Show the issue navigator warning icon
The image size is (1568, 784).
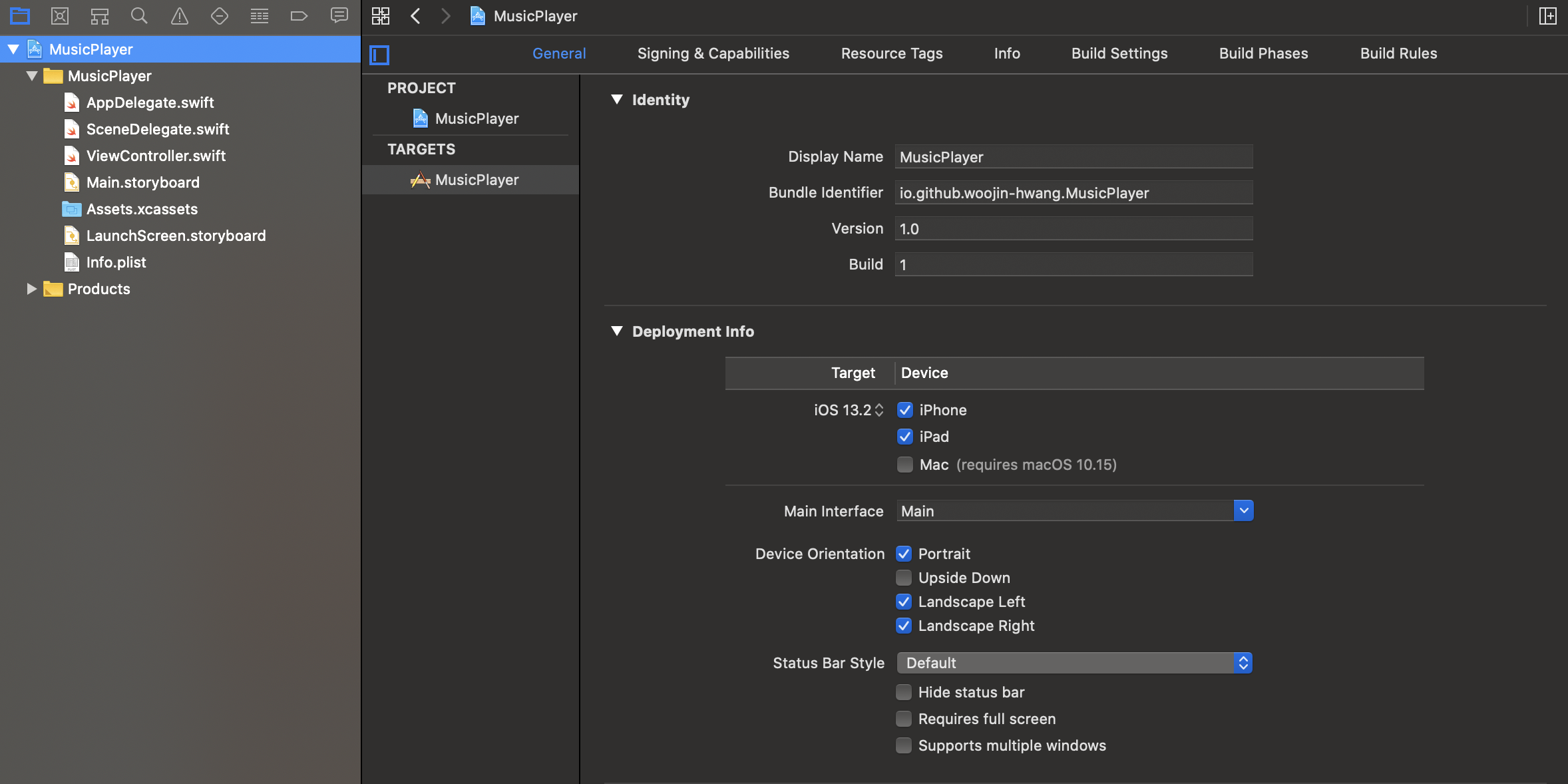pos(180,16)
